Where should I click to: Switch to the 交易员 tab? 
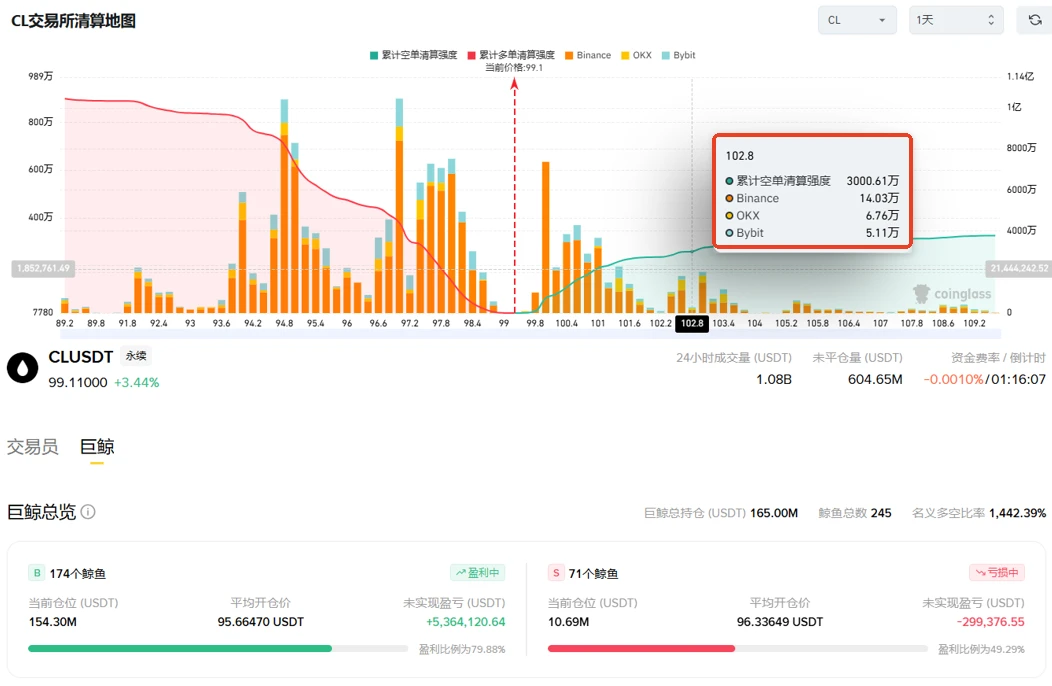[x=32, y=446]
